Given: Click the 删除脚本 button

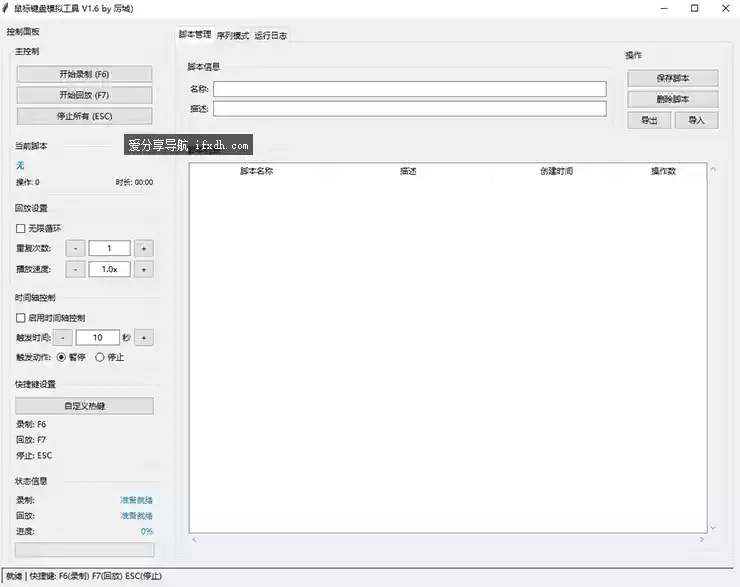Looking at the screenshot, I should coord(673,99).
